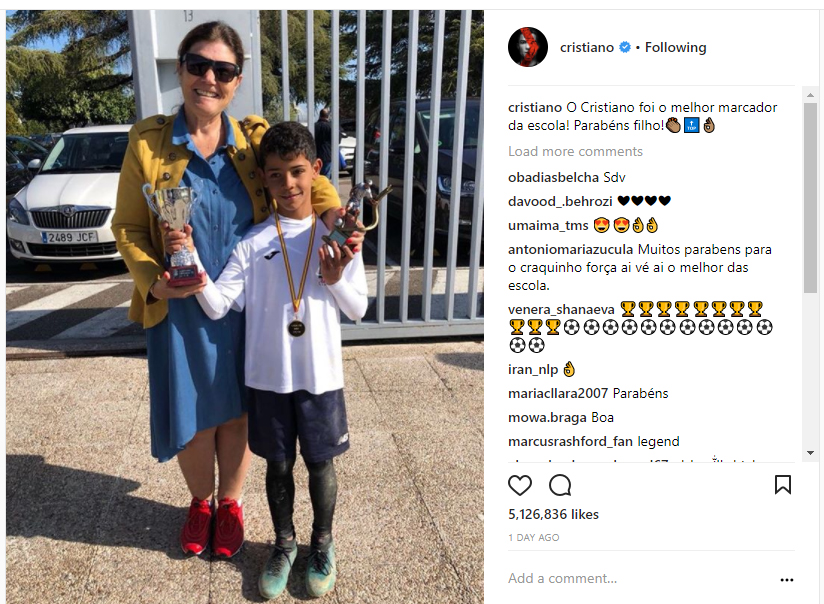Click the 1 DAY AGO timestamp

coord(533,537)
